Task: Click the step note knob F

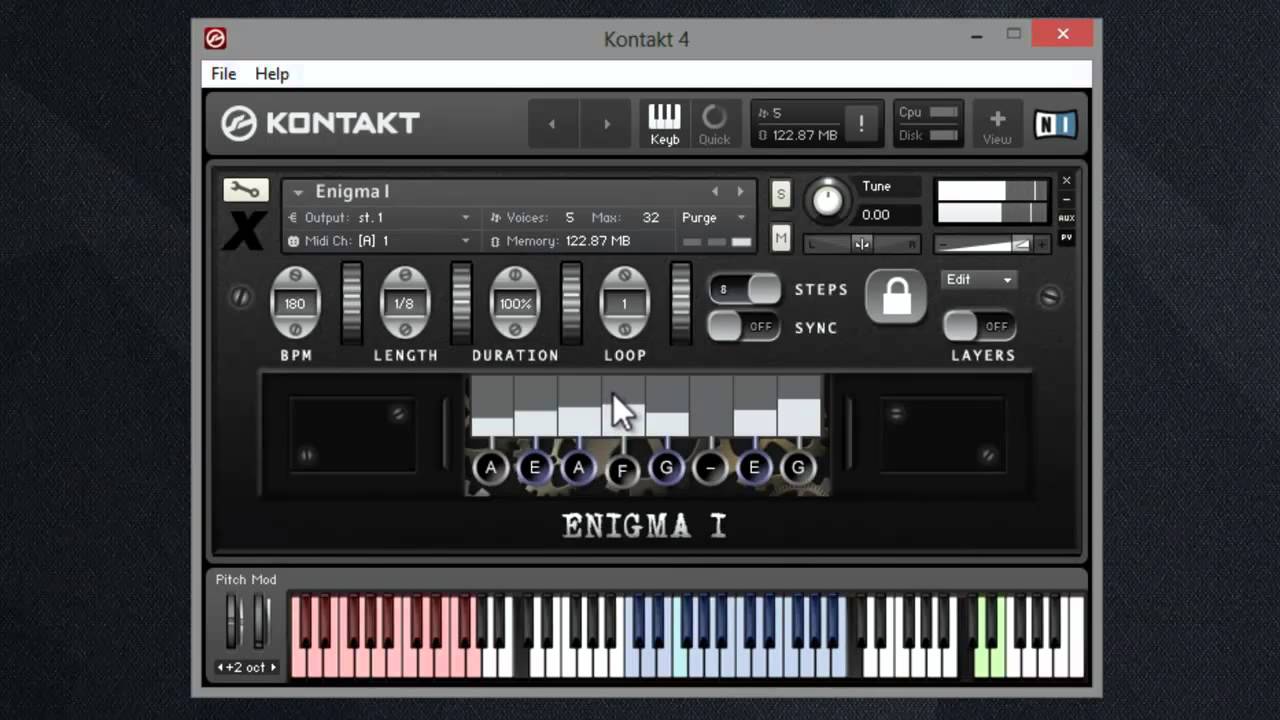Action: [x=622, y=470]
